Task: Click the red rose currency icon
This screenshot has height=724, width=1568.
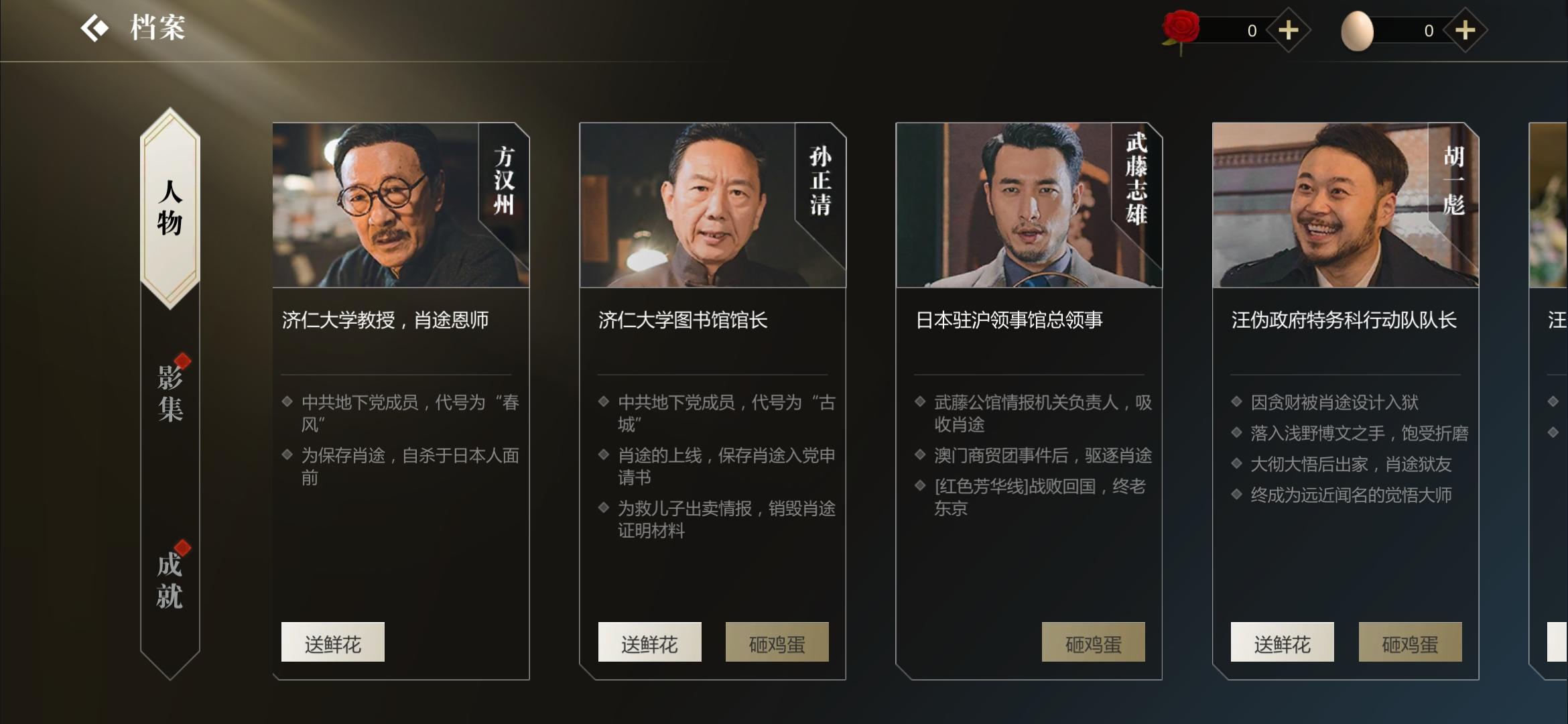Action: tap(1181, 31)
